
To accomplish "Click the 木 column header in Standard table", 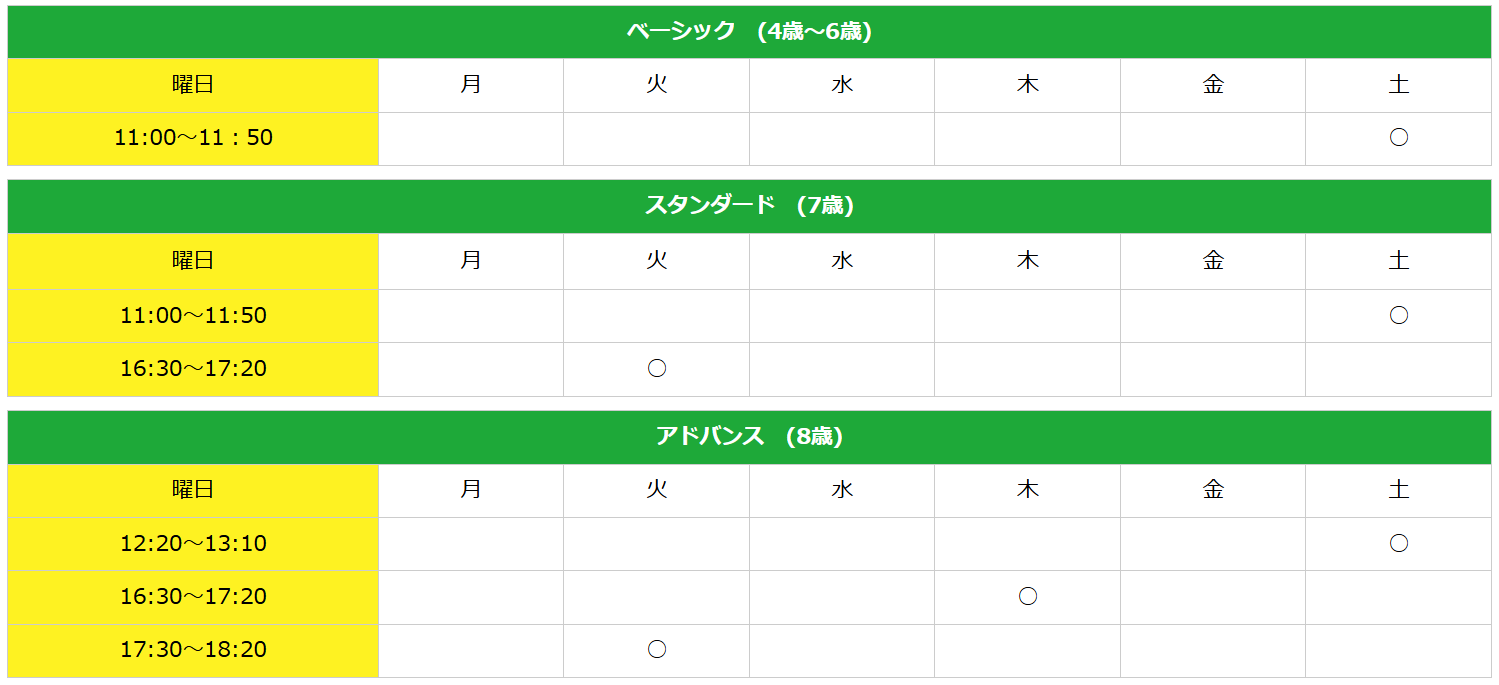I will coord(1027,261).
